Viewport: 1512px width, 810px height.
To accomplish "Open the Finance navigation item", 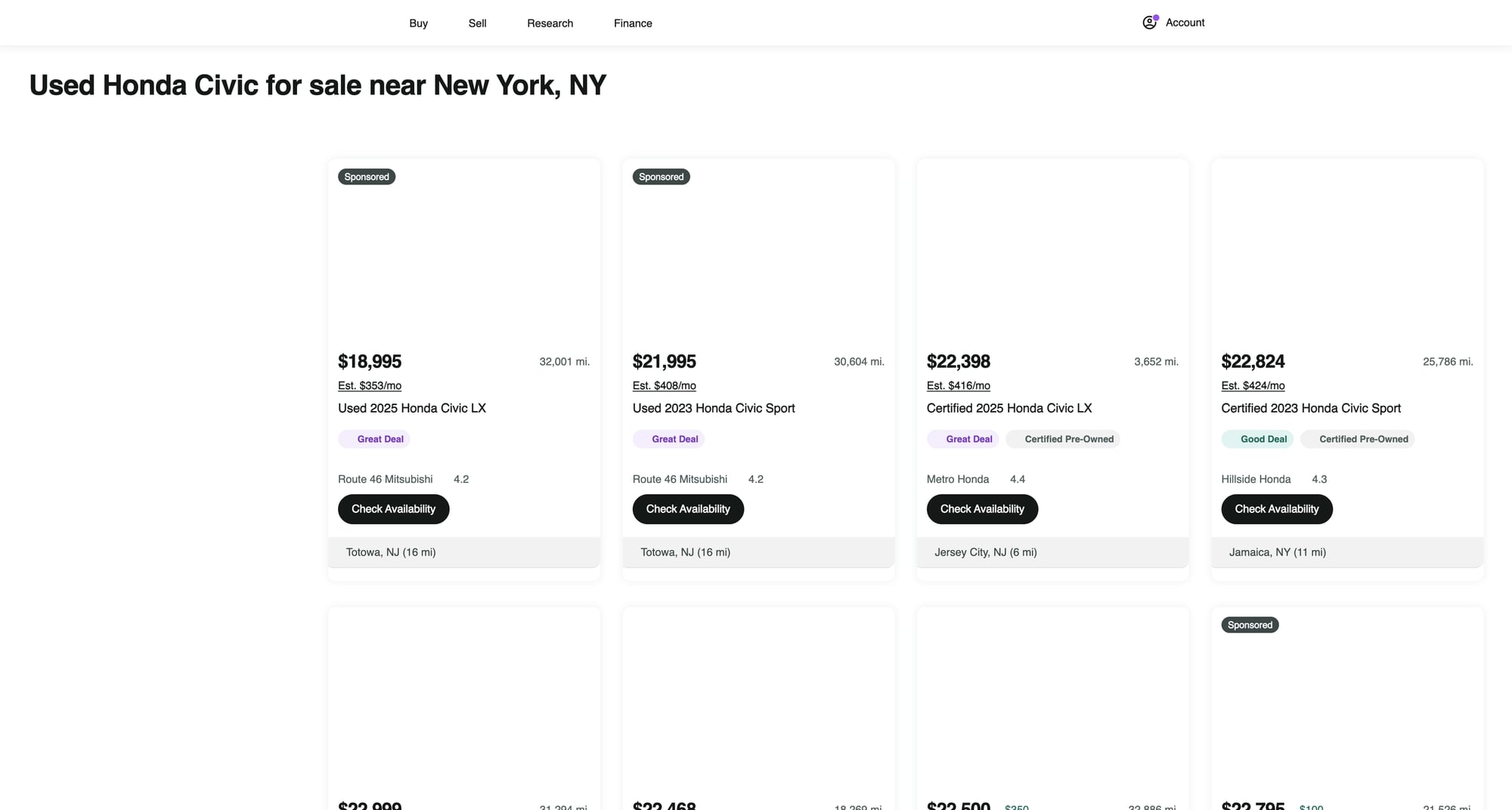I will click(x=633, y=23).
